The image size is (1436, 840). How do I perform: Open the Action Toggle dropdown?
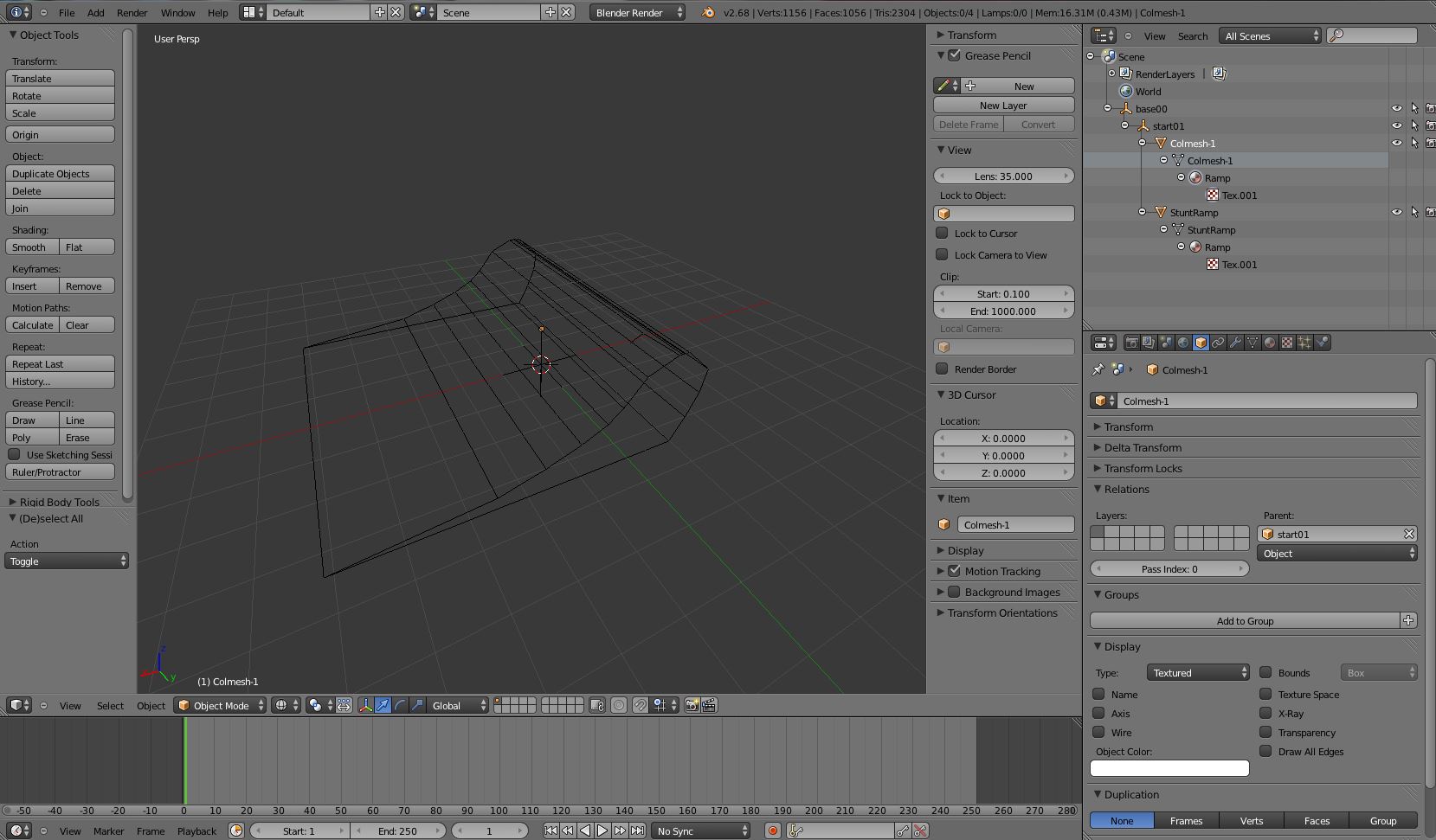(x=67, y=561)
